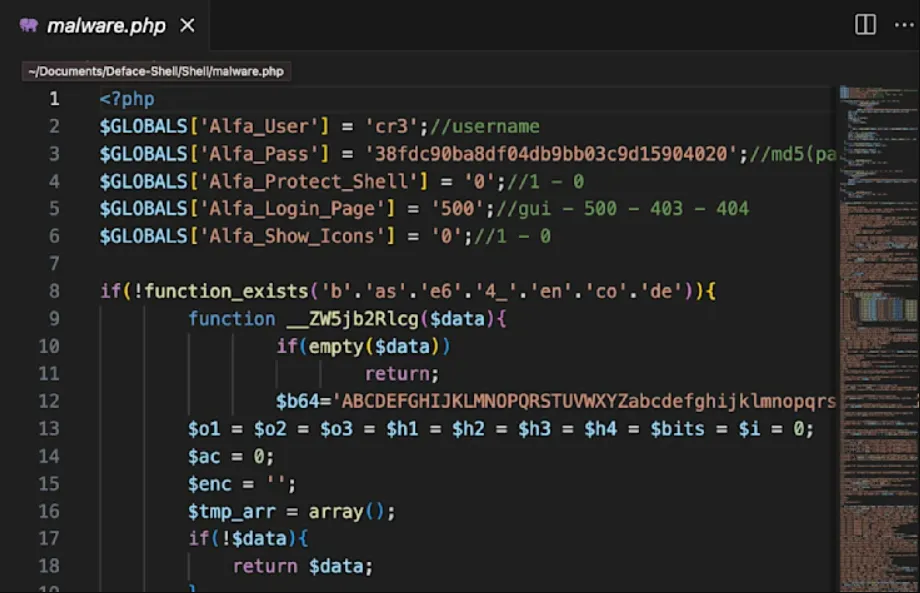Screen dimensions: 920x593
Task: Click function name __ZW5jb2Rlcg
Action: (353, 318)
